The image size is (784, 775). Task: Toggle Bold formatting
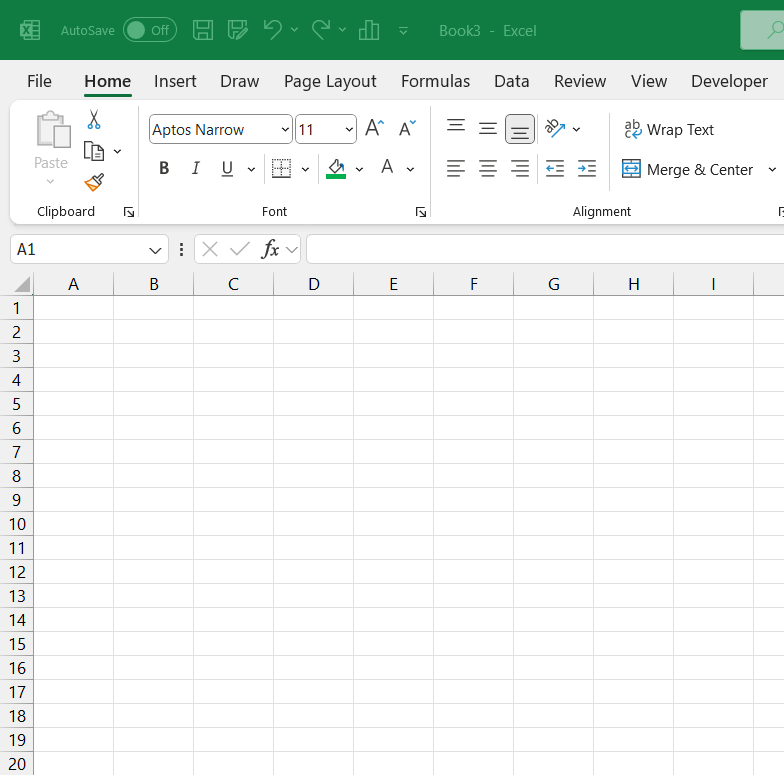[x=164, y=168]
